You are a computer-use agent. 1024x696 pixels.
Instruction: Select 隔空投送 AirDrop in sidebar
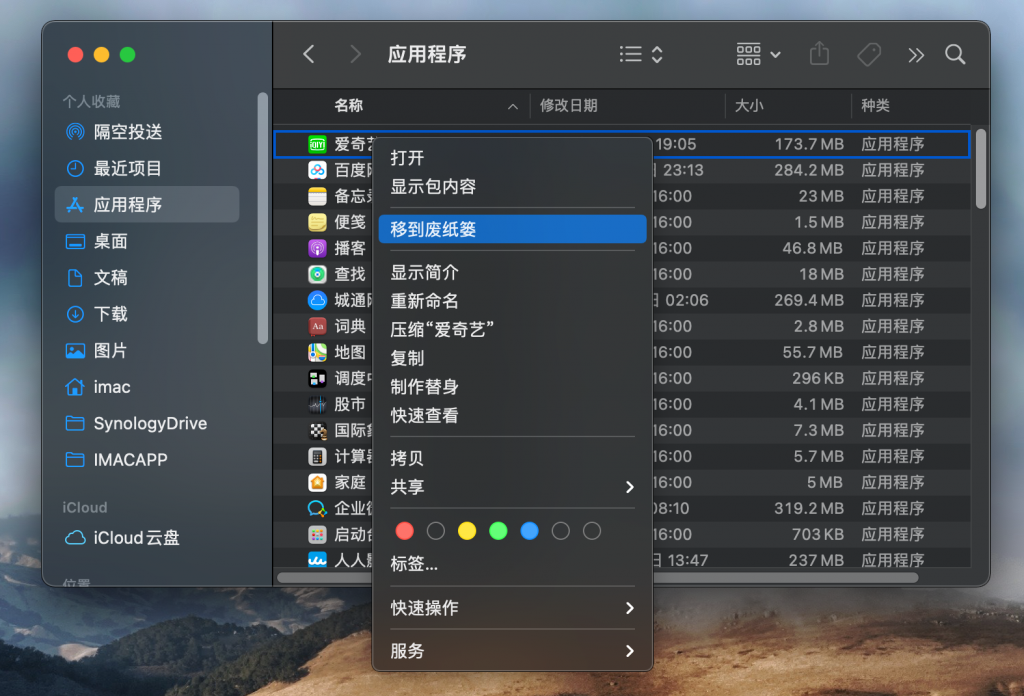(x=147, y=132)
